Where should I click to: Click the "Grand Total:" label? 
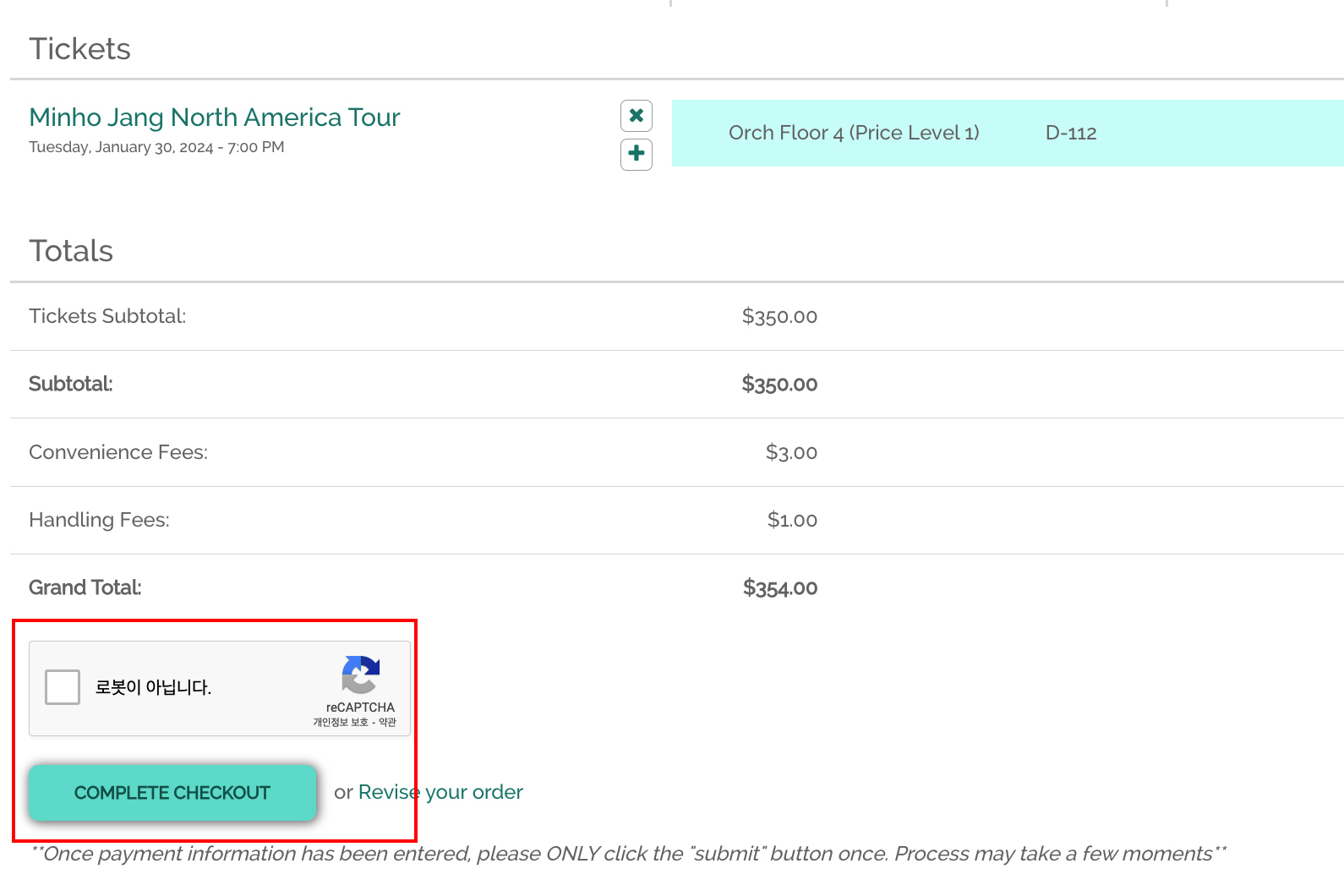(x=85, y=587)
